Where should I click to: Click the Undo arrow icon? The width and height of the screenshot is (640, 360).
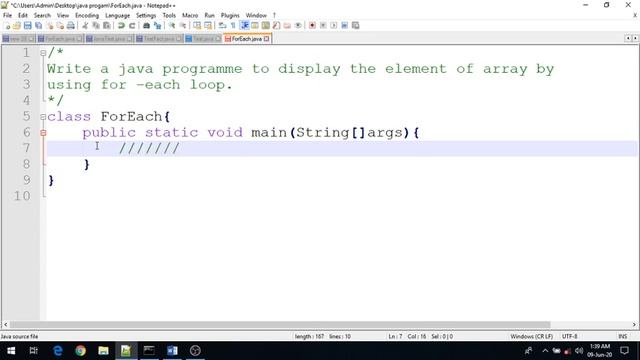121,26
